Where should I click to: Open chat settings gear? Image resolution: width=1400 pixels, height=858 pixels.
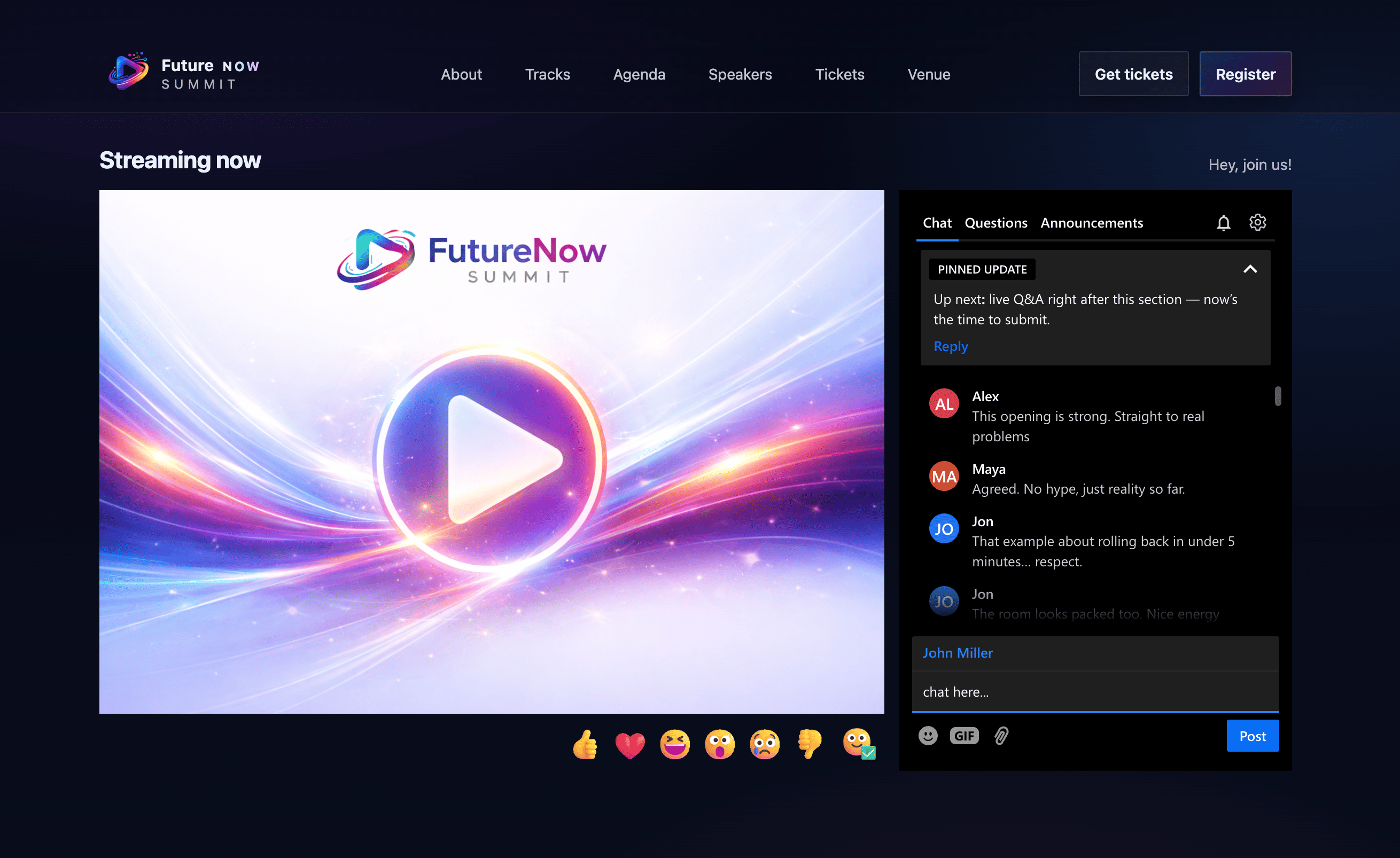click(x=1257, y=222)
